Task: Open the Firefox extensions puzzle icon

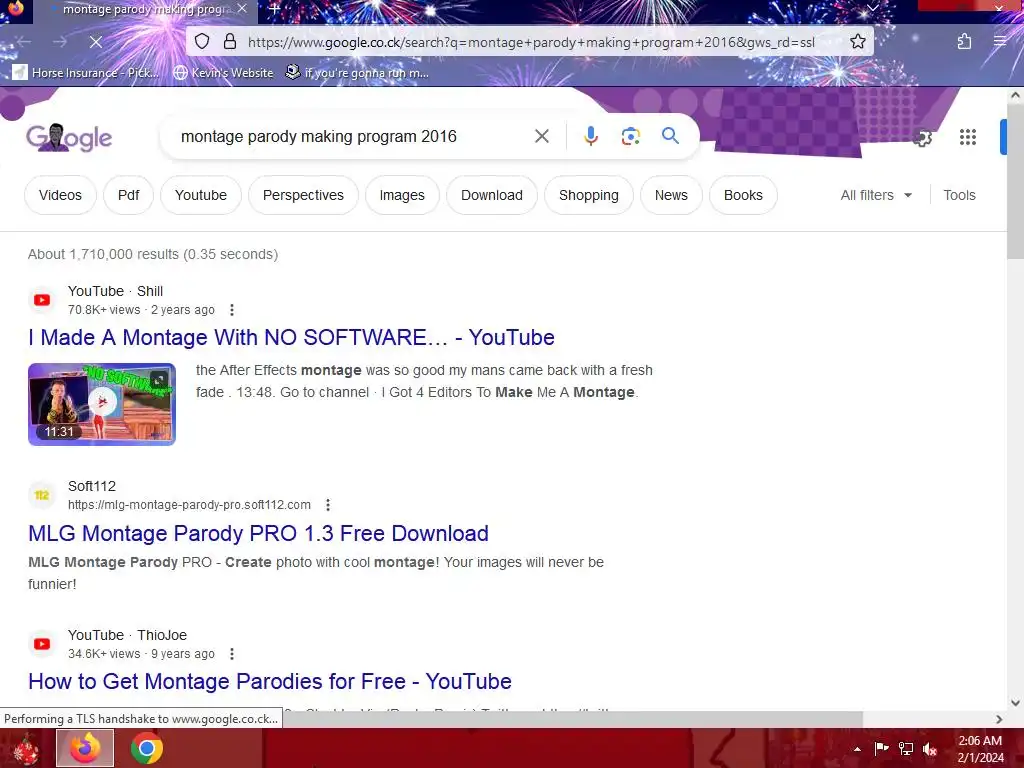Action: pos(964,42)
